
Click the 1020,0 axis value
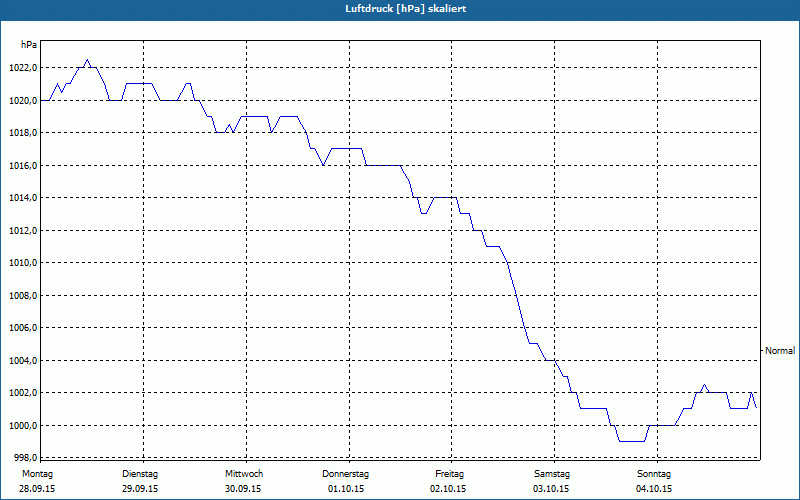(23, 101)
